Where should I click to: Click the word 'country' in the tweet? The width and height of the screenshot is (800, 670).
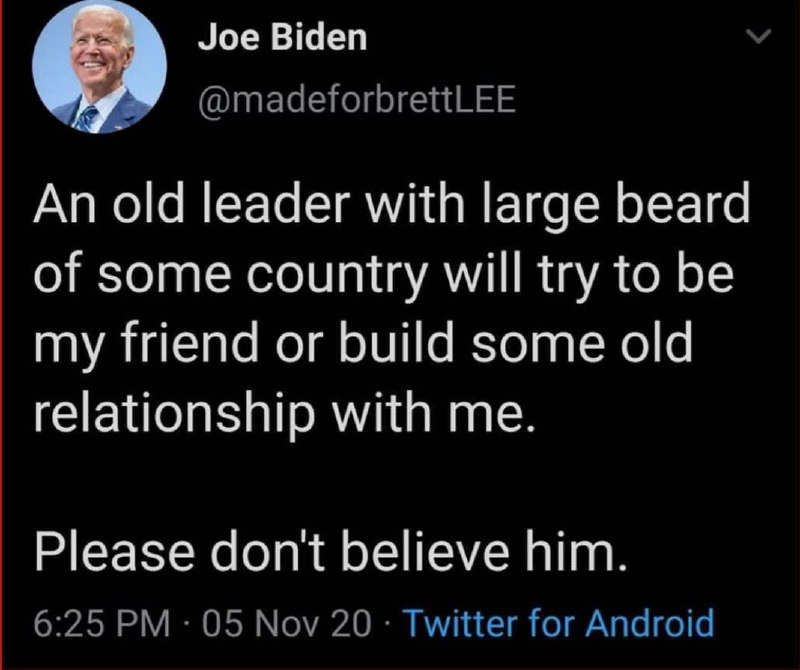(335, 275)
